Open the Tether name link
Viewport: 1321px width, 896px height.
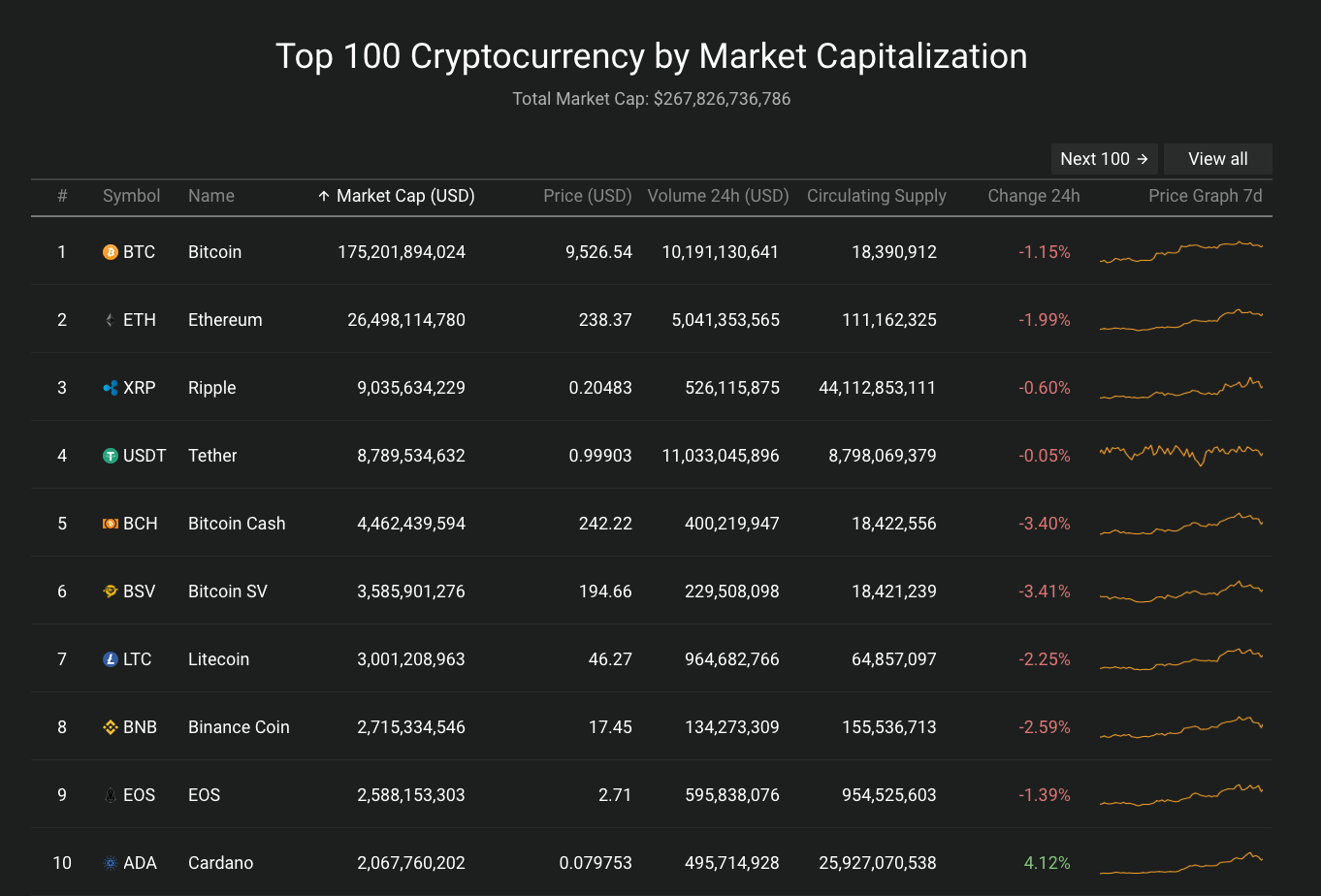pos(212,456)
